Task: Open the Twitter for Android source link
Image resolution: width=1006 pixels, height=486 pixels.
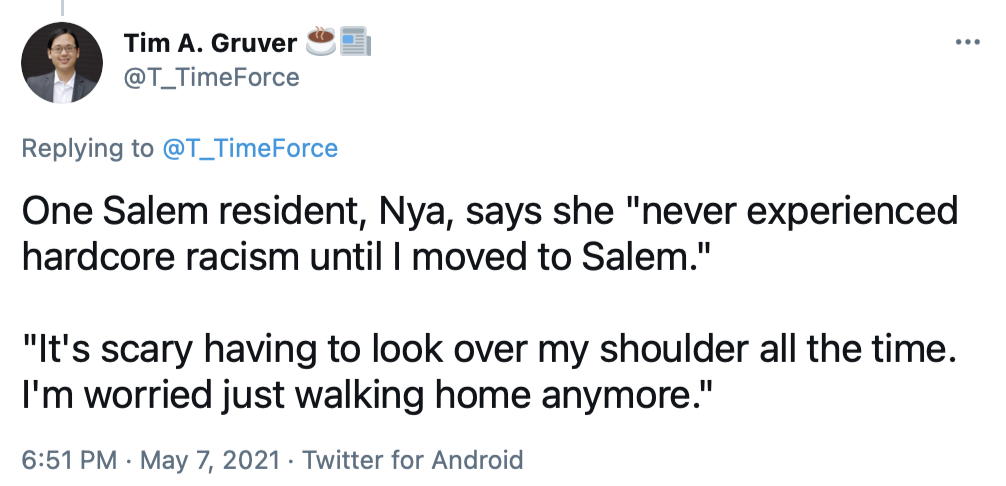Action: click(x=412, y=460)
